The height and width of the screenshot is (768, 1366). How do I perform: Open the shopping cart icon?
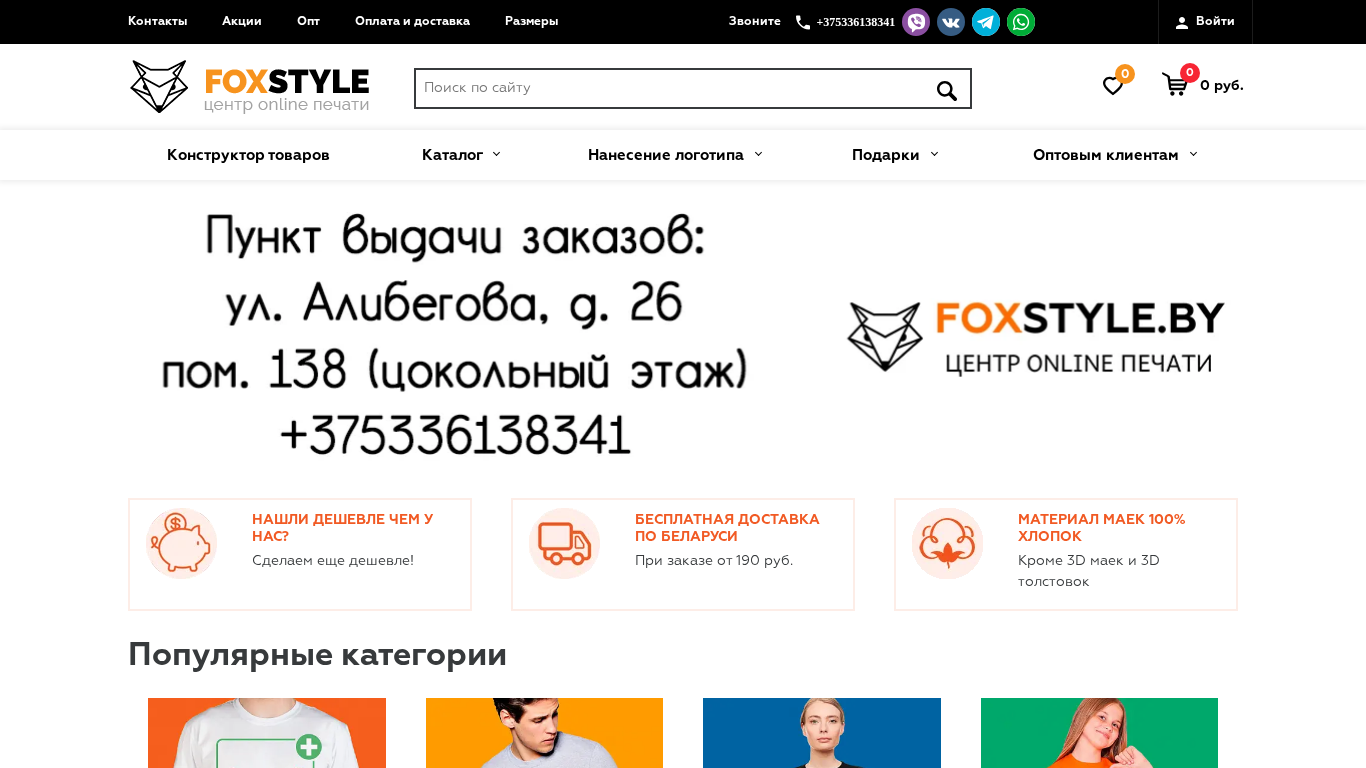tap(1175, 85)
